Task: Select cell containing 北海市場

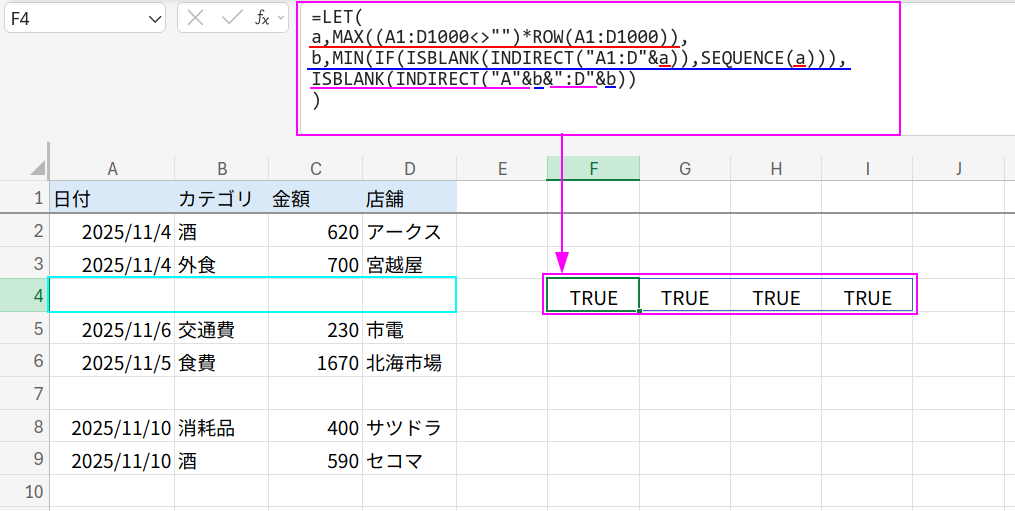Action: tap(409, 361)
